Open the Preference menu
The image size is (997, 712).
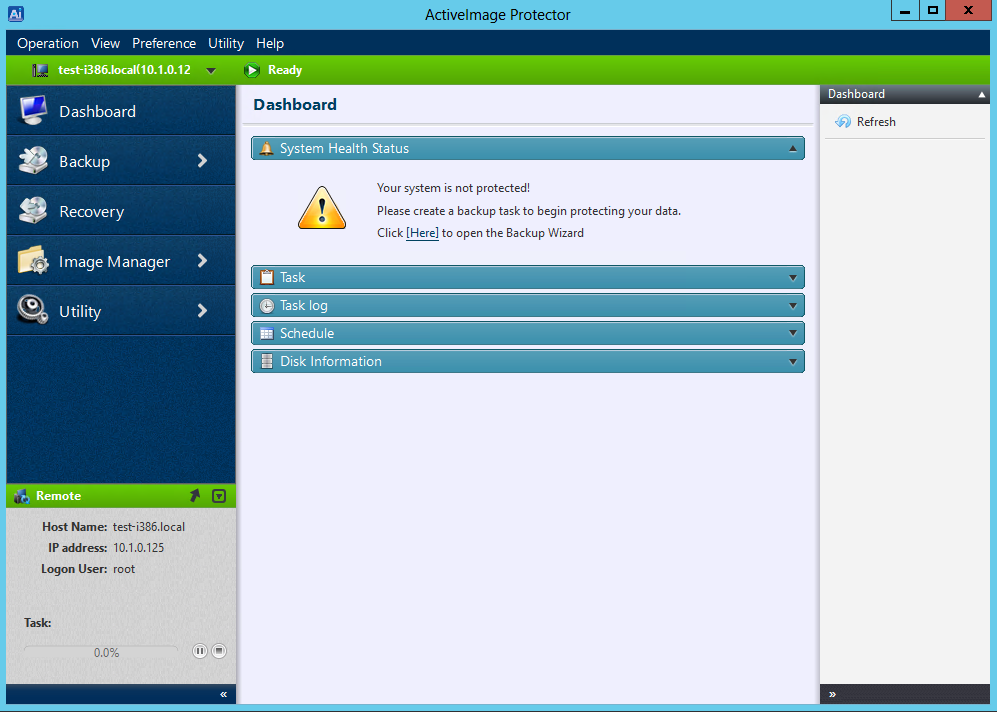(164, 43)
